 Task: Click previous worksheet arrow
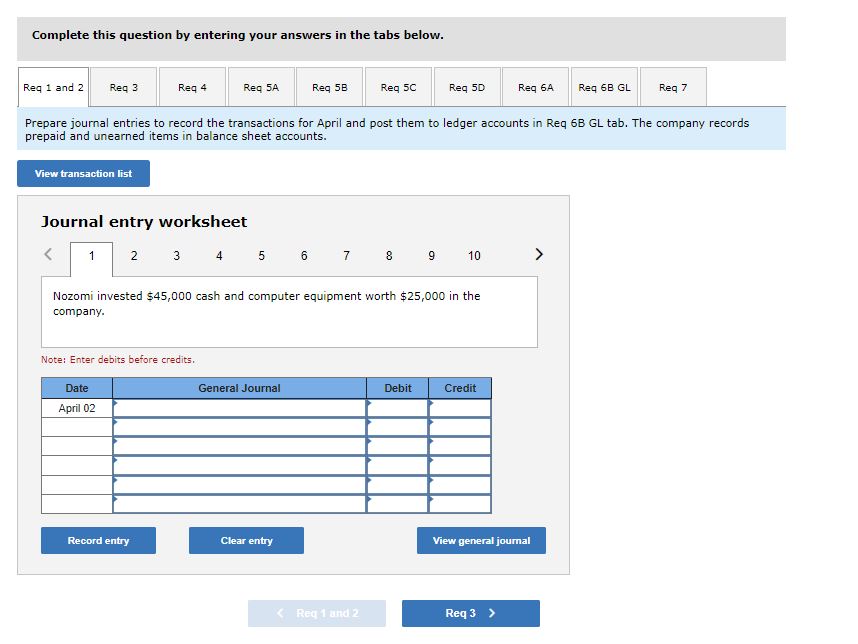tap(48, 254)
